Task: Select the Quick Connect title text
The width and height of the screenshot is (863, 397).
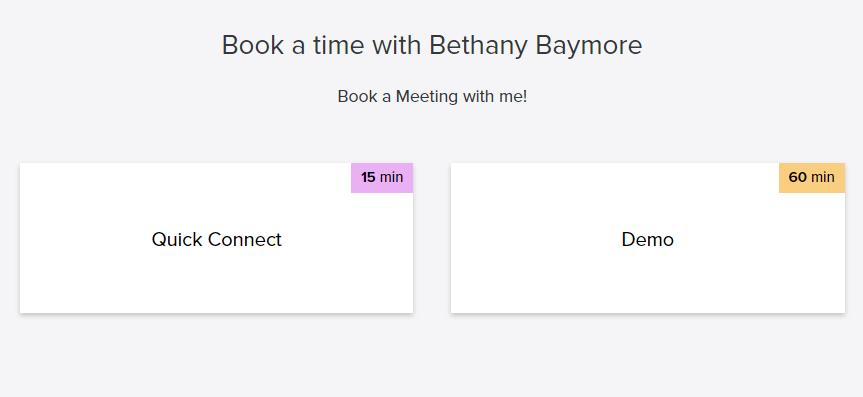Action: 216,240
